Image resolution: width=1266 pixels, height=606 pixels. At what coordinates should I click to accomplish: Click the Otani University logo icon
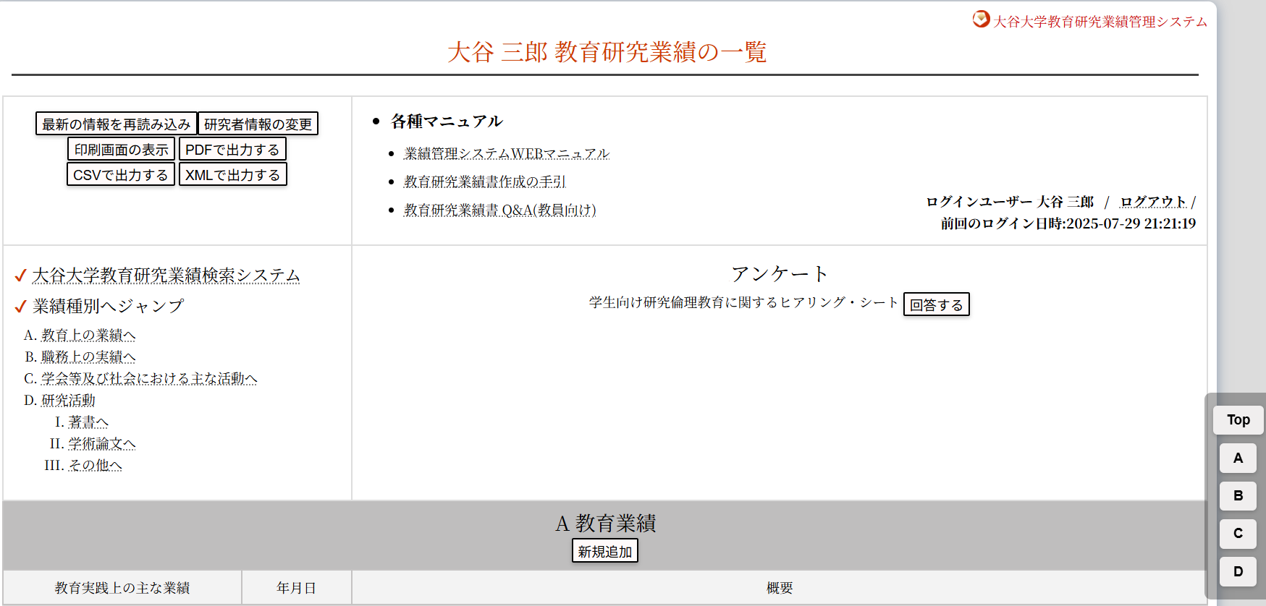coord(981,19)
